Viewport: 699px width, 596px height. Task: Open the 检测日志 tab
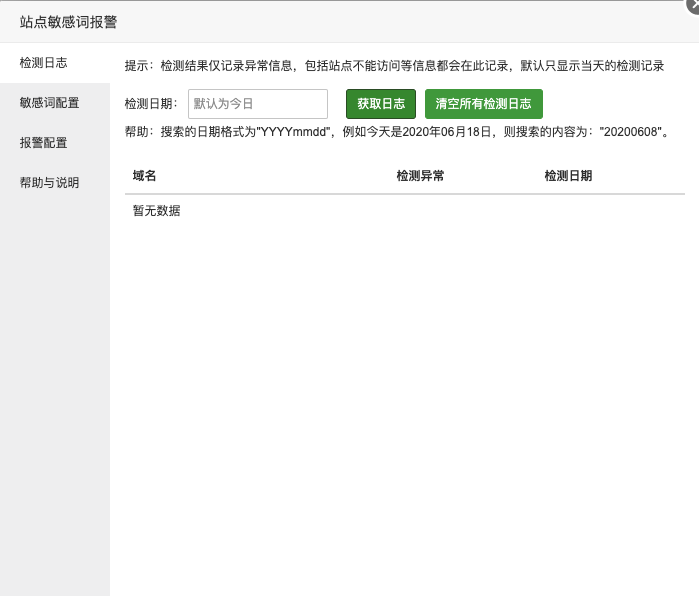[54, 63]
